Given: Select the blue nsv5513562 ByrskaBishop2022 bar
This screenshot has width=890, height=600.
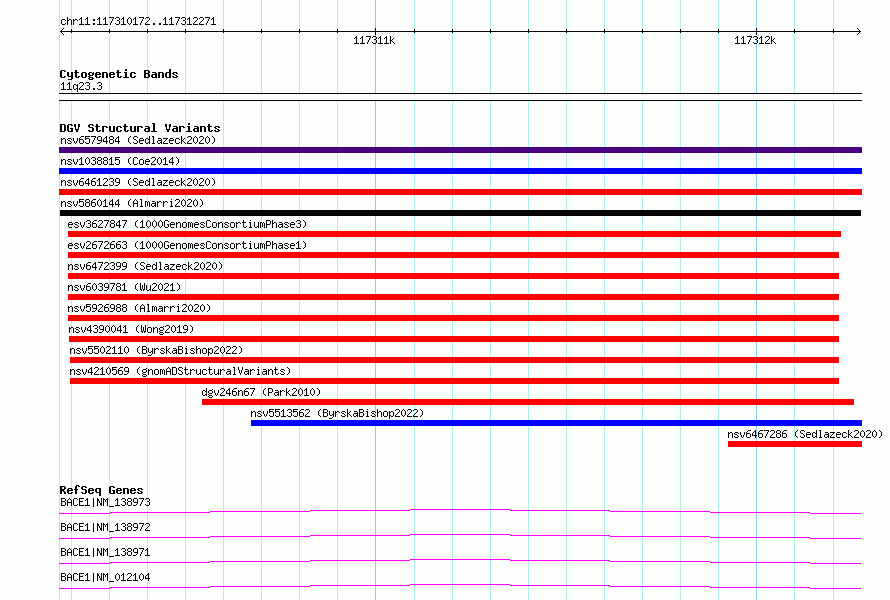Looking at the screenshot, I should coord(556,423).
